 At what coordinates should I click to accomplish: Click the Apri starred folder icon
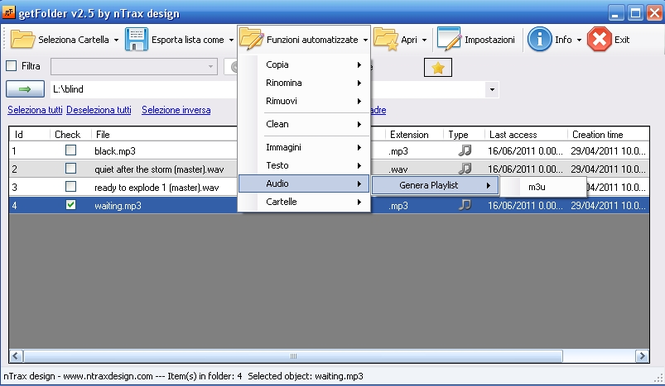point(386,39)
